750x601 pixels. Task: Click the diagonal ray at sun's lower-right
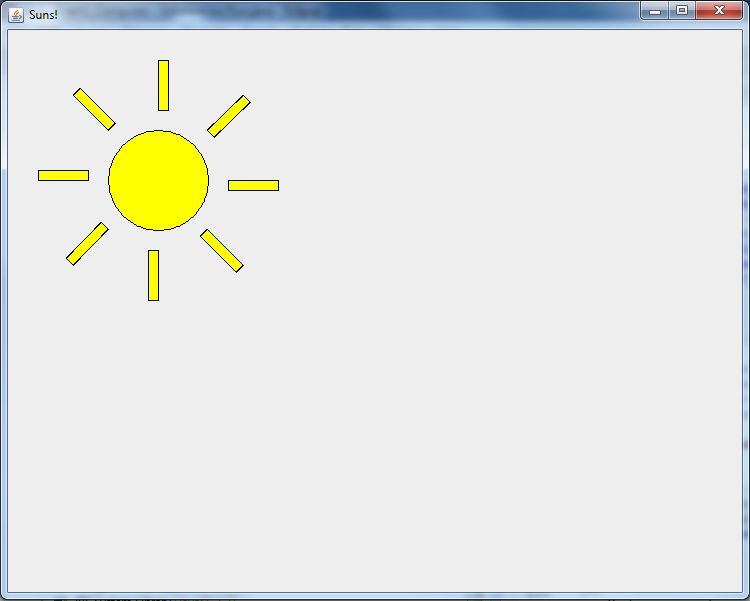pyautogui.click(x=222, y=251)
